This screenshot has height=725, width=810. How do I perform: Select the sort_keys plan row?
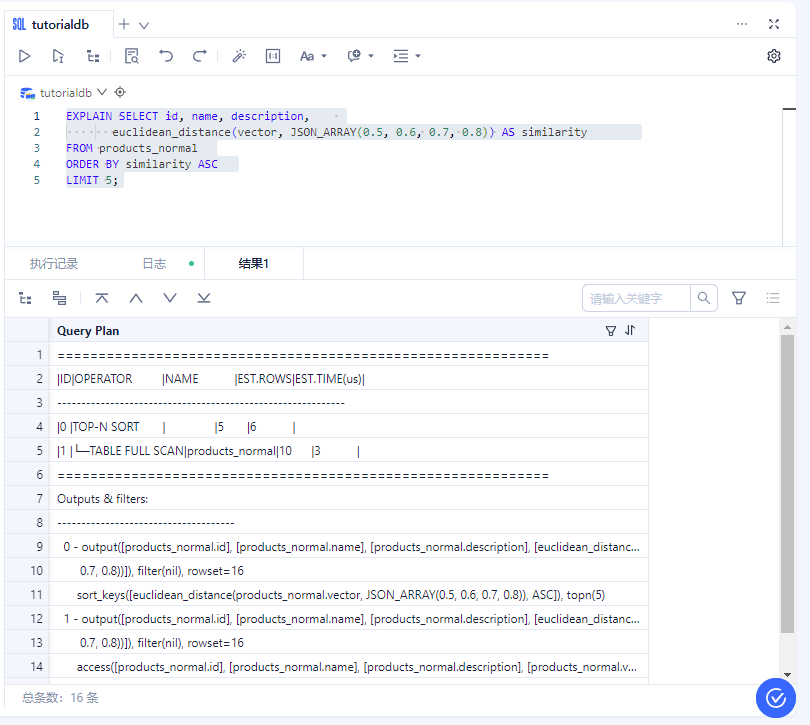[x=348, y=595]
